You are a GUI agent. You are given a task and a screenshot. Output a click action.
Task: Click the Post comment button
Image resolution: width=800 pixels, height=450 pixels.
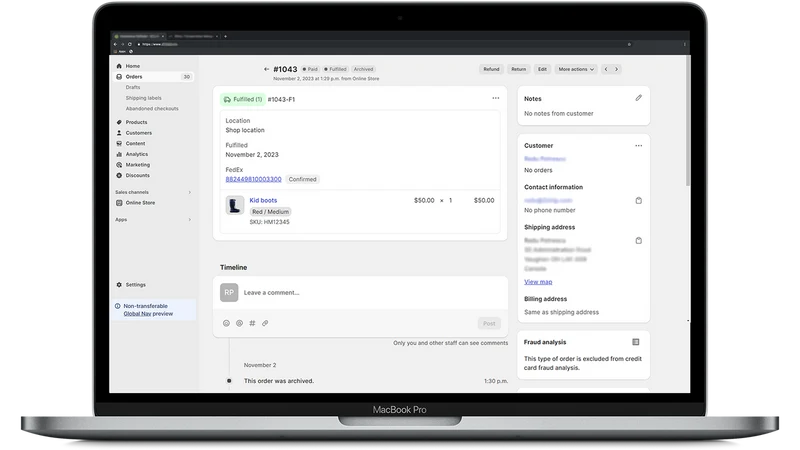(489, 323)
